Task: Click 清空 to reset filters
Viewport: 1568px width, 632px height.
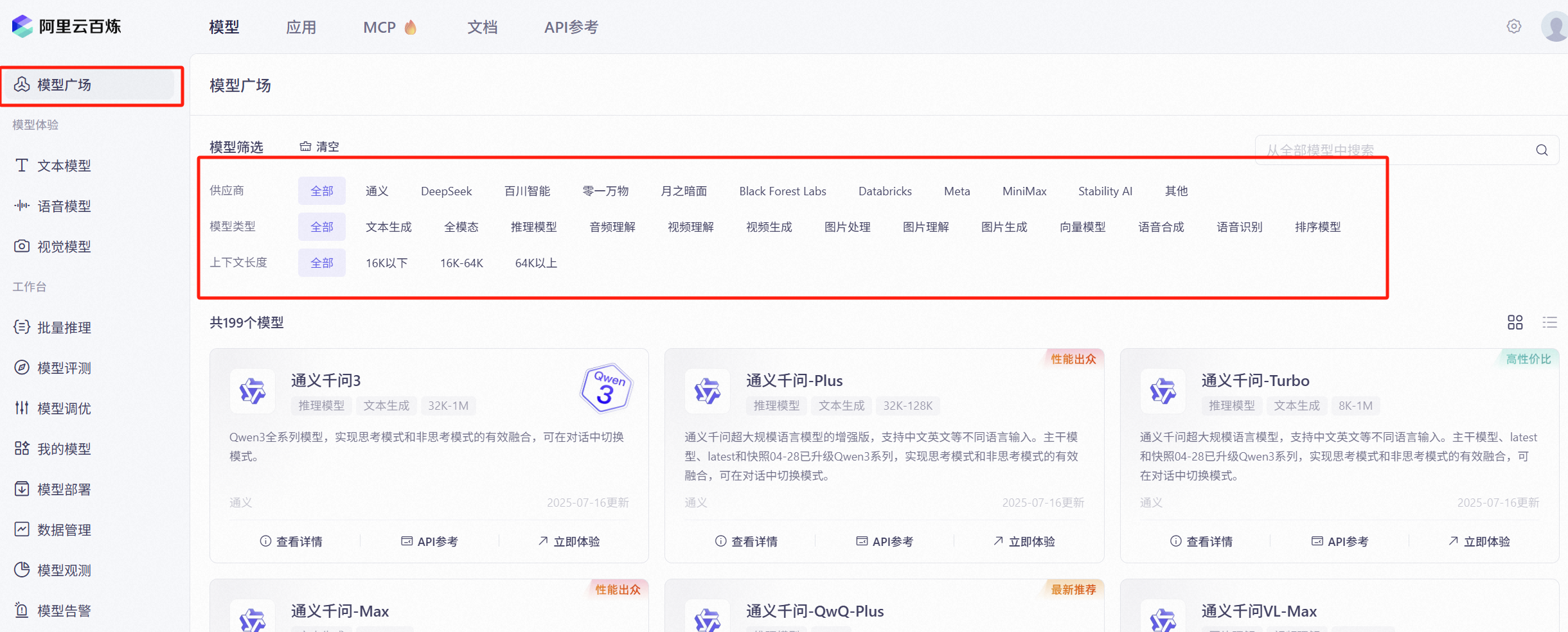Action: coord(319,146)
